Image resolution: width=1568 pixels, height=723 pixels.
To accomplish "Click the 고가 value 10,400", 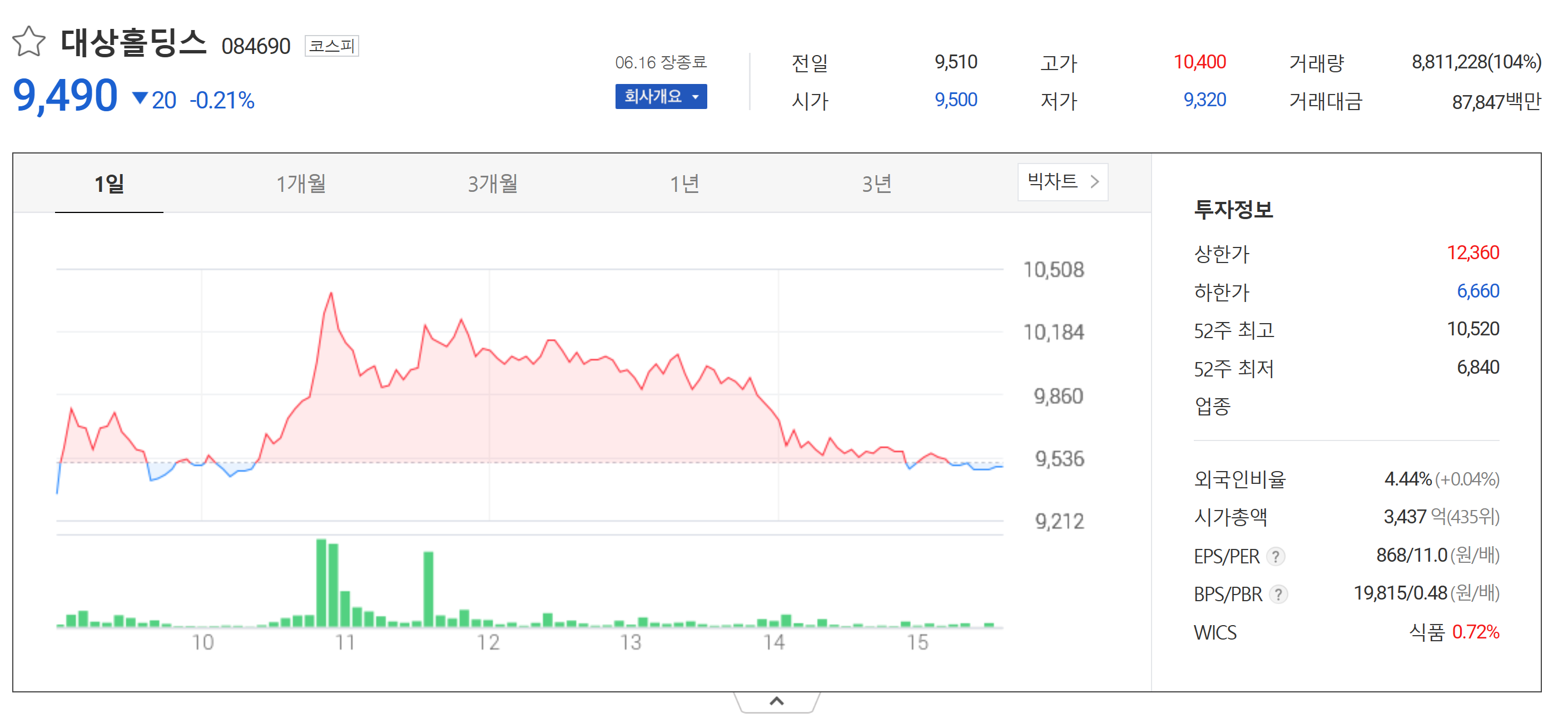I will click(x=1199, y=62).
